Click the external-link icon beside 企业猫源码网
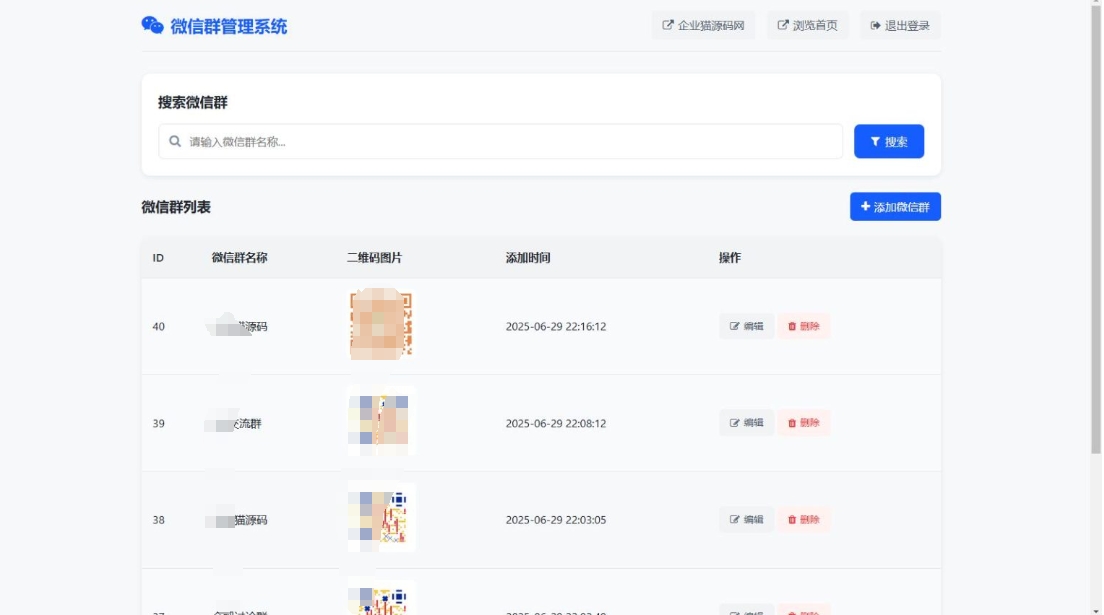The height and width of the screenshot is (615, 1104). (668, 24)
